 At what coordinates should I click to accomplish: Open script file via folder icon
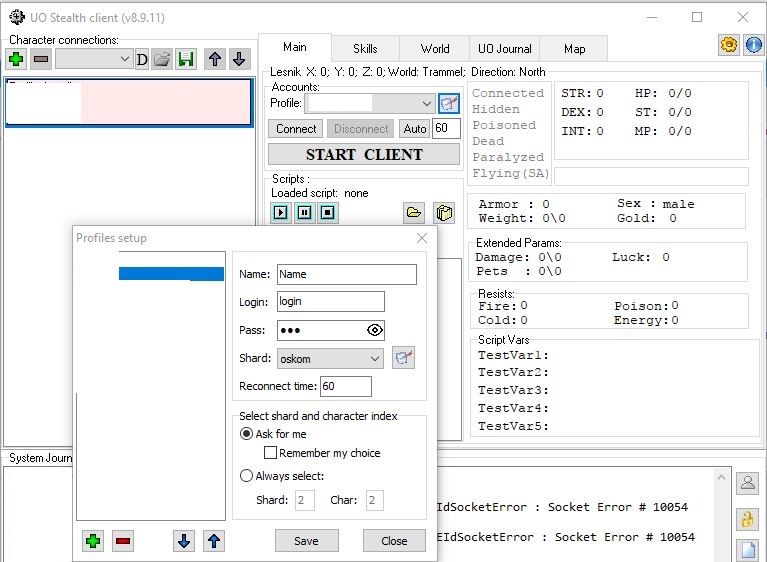tap(413, 213)
